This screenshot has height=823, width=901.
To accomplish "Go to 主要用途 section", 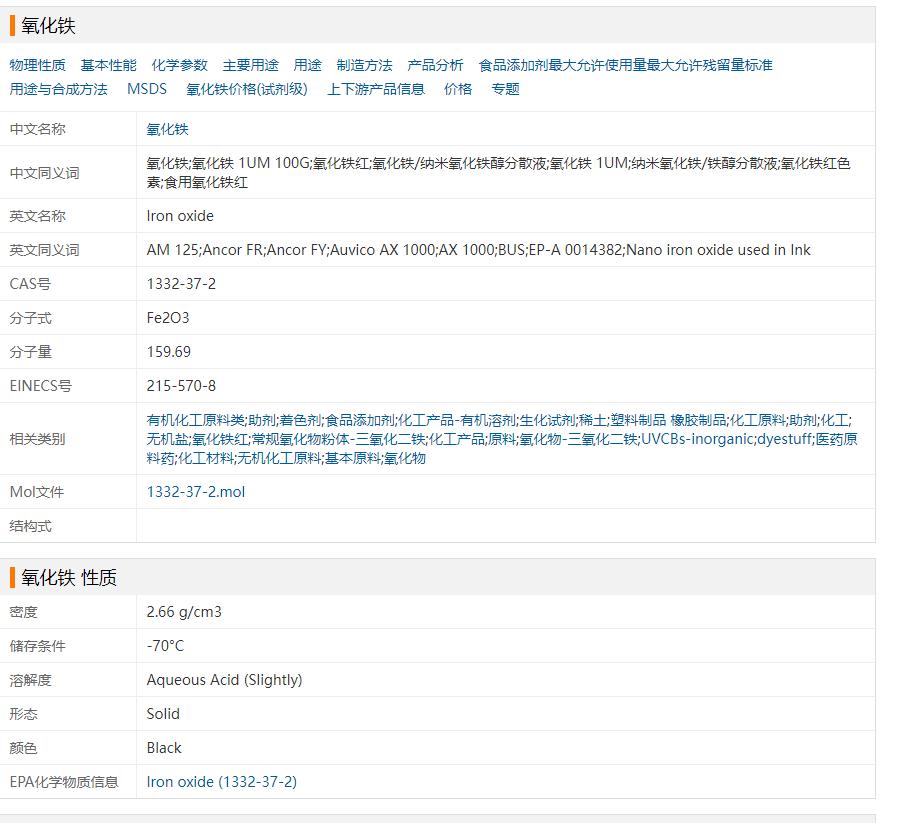I will coord(251,65).
